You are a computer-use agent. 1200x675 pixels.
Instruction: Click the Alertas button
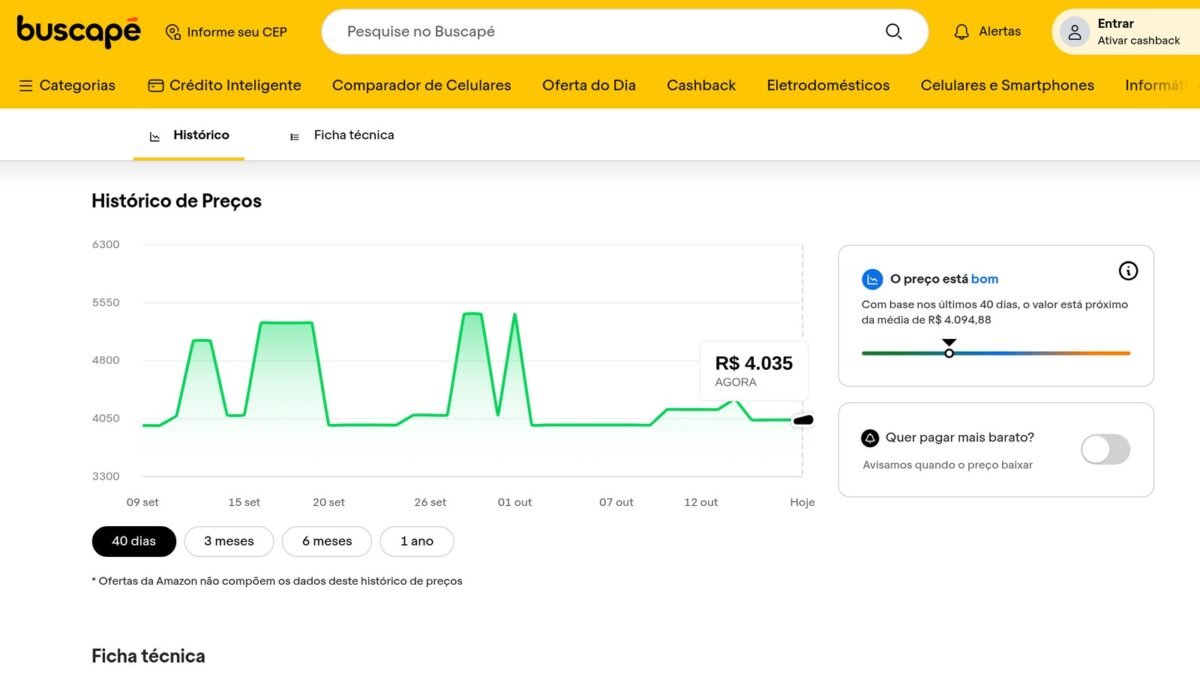(x=987, y=32)
